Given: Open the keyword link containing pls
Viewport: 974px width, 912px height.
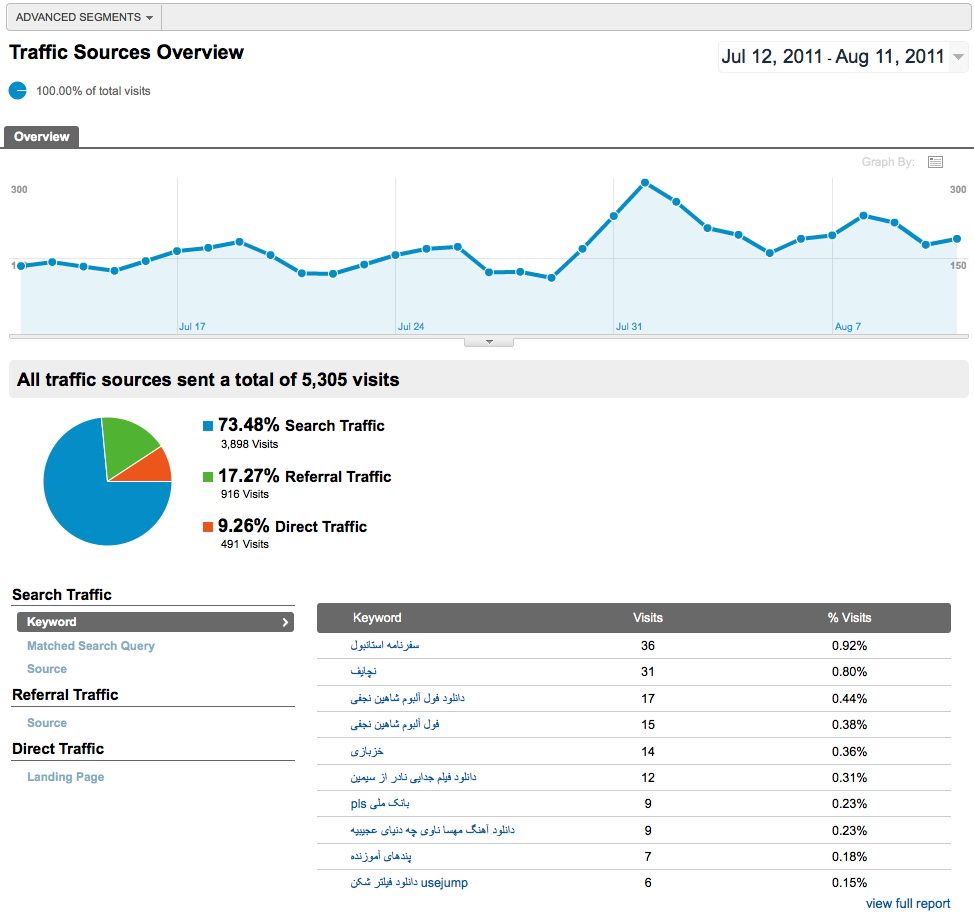Looking at the screenshot, I should pos(380,804).
